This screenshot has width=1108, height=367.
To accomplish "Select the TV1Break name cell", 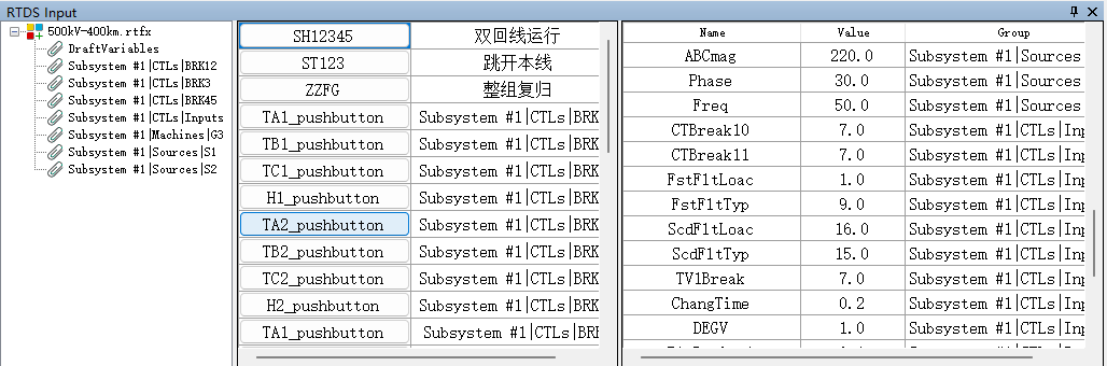I will [x=712, y=279].
